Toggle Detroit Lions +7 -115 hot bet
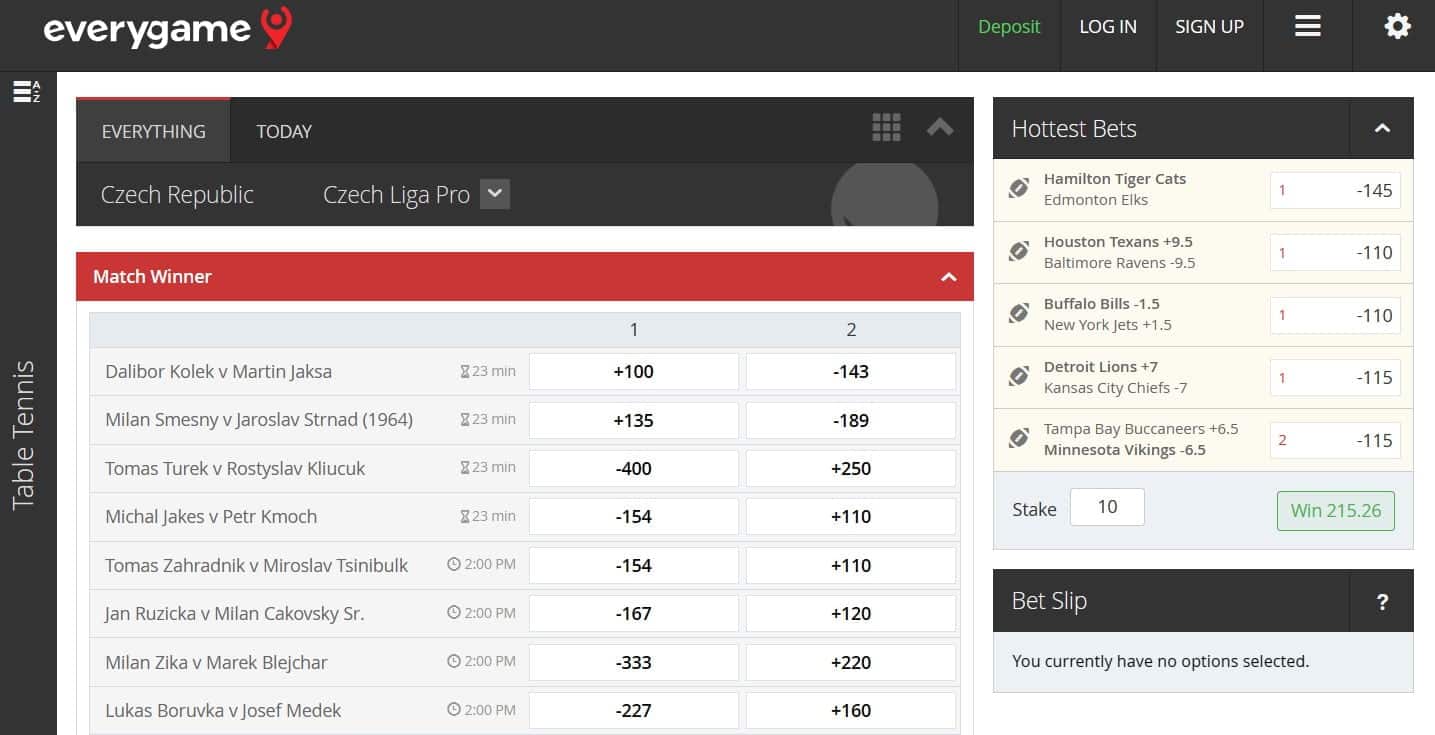The width and height of the screenshot is (1435, 735). pyautogui.click(x=1335, y=377)
